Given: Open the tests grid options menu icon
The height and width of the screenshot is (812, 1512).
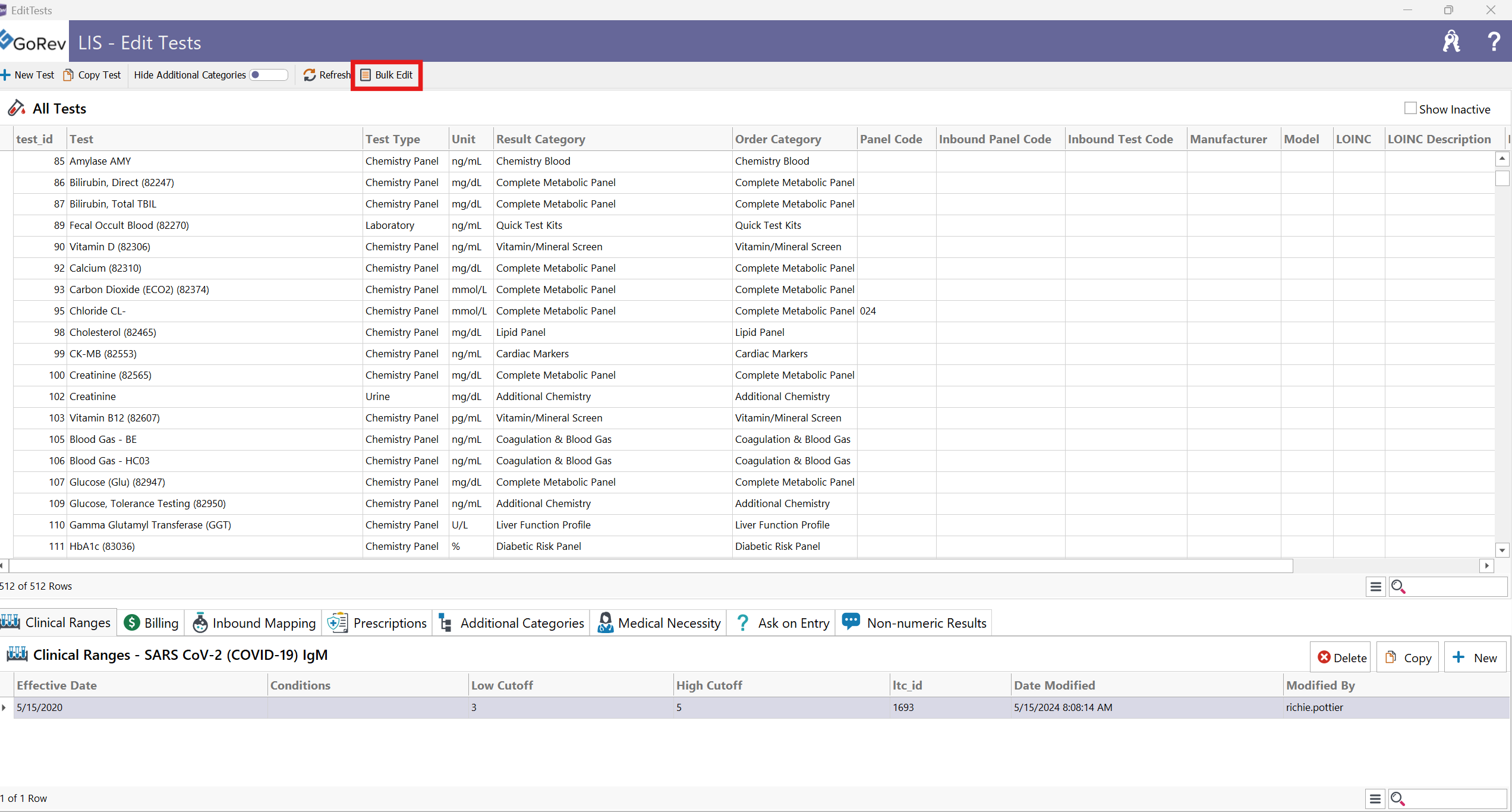Looking at the screenshot, I should 1375,587.
